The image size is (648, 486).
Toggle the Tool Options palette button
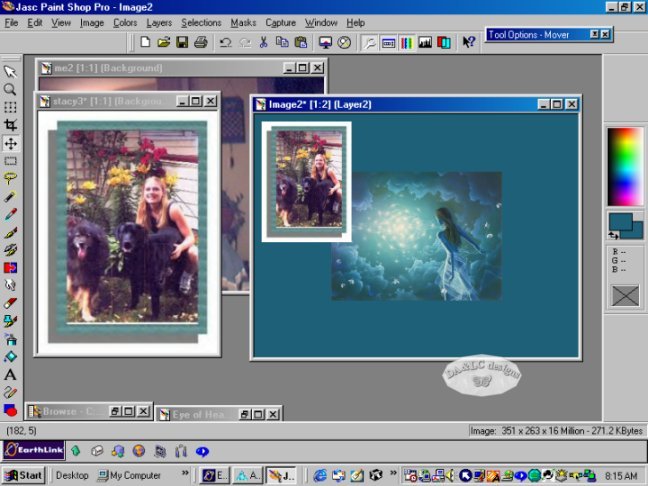pyautogui.click(x=388, y=42)
